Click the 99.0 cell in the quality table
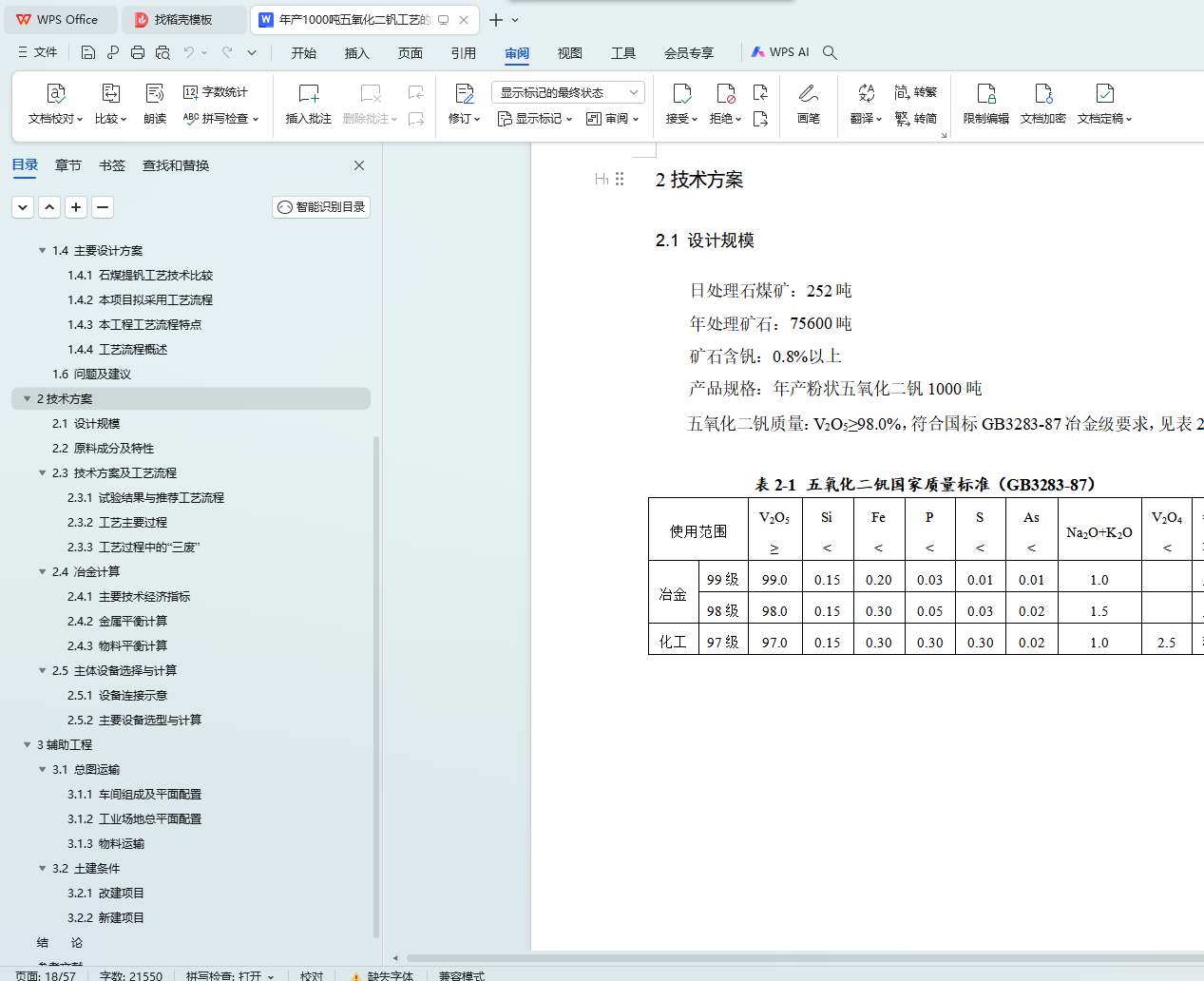The image size is (1204, 981). point(774,580)
